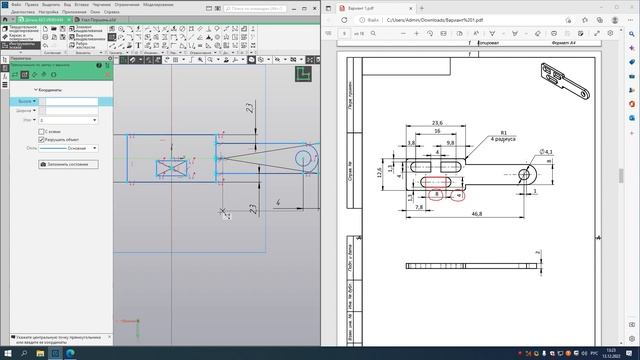Open the Windows Start menu
This screenshot has height=360, width=640.
coord(7,353)
